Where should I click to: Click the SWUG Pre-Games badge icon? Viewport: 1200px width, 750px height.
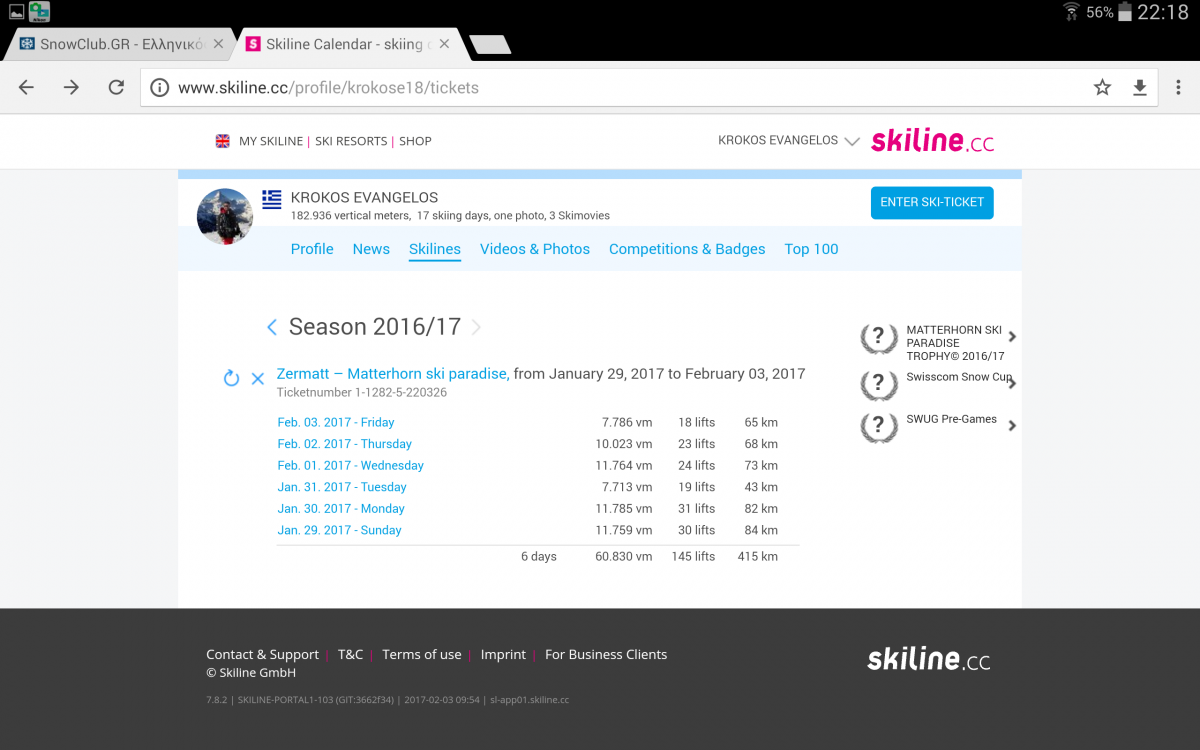[879, 427]
